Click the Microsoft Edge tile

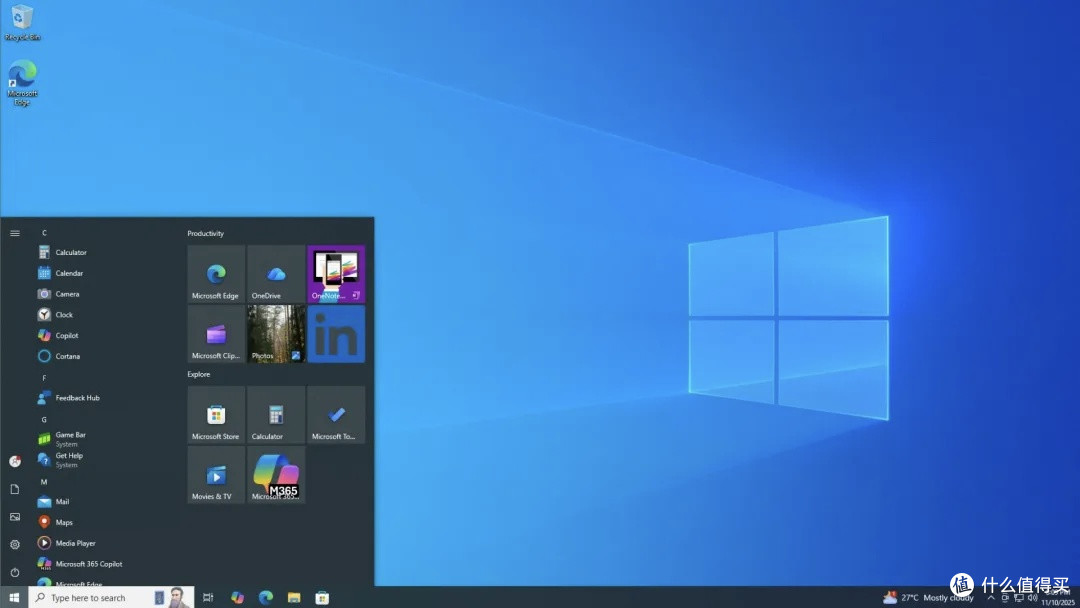coord(216,274)
